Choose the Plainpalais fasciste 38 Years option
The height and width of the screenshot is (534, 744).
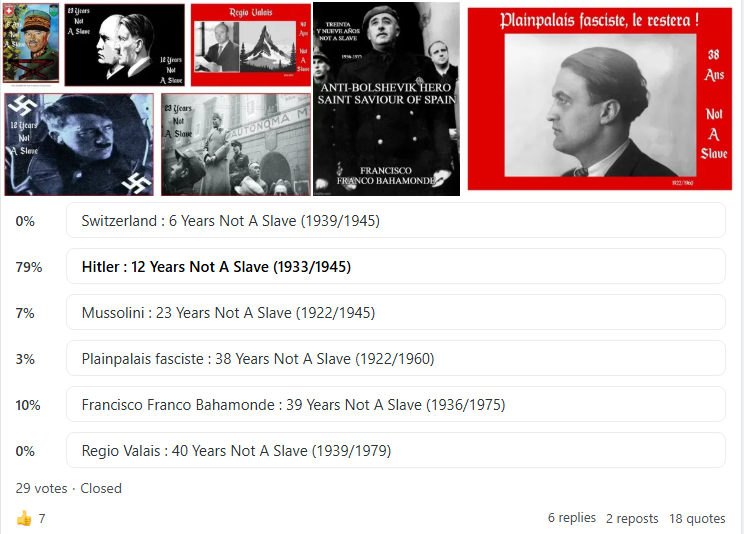pyautogui.click(x=396, y=359)
